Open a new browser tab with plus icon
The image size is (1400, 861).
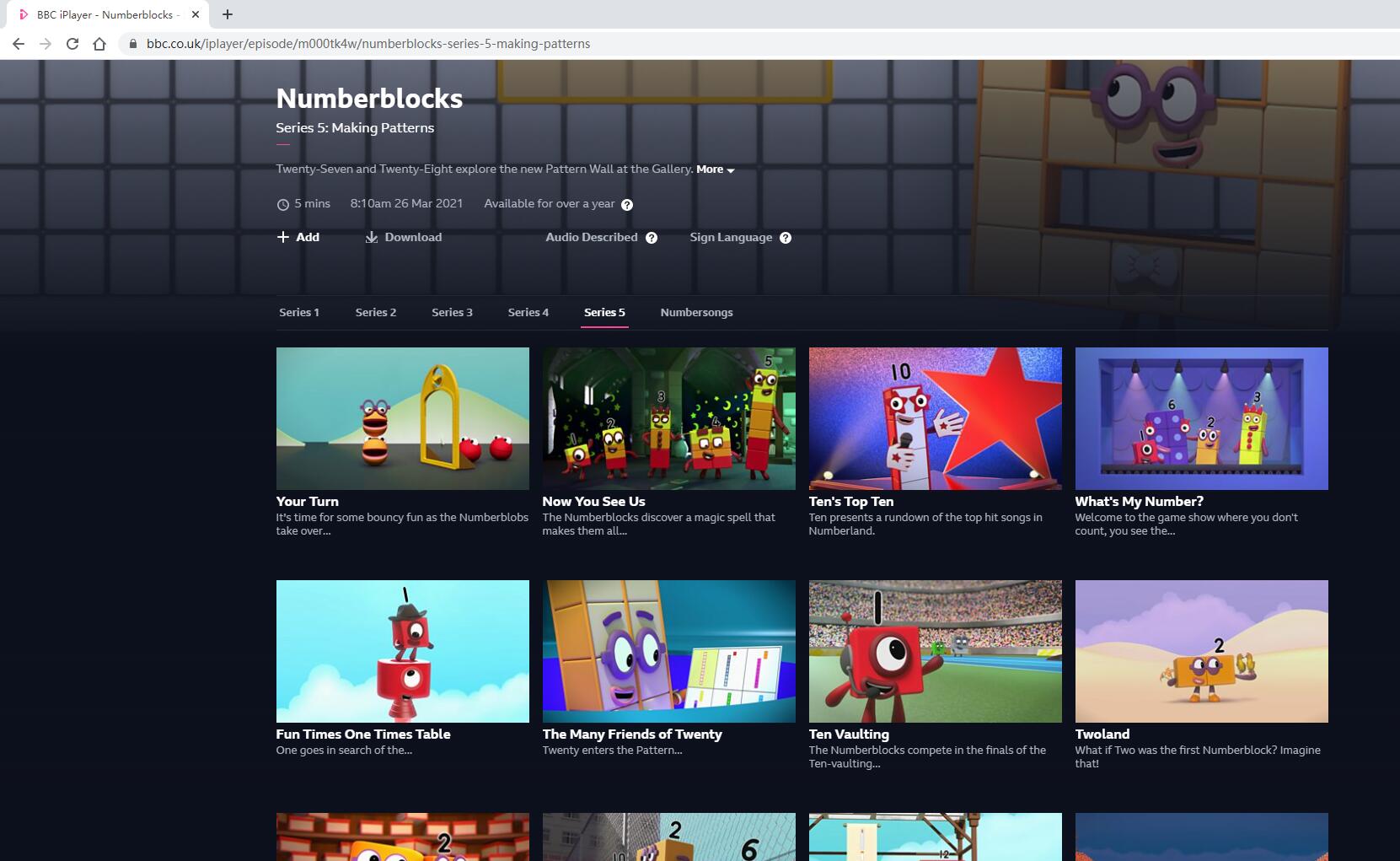(228, 14)
